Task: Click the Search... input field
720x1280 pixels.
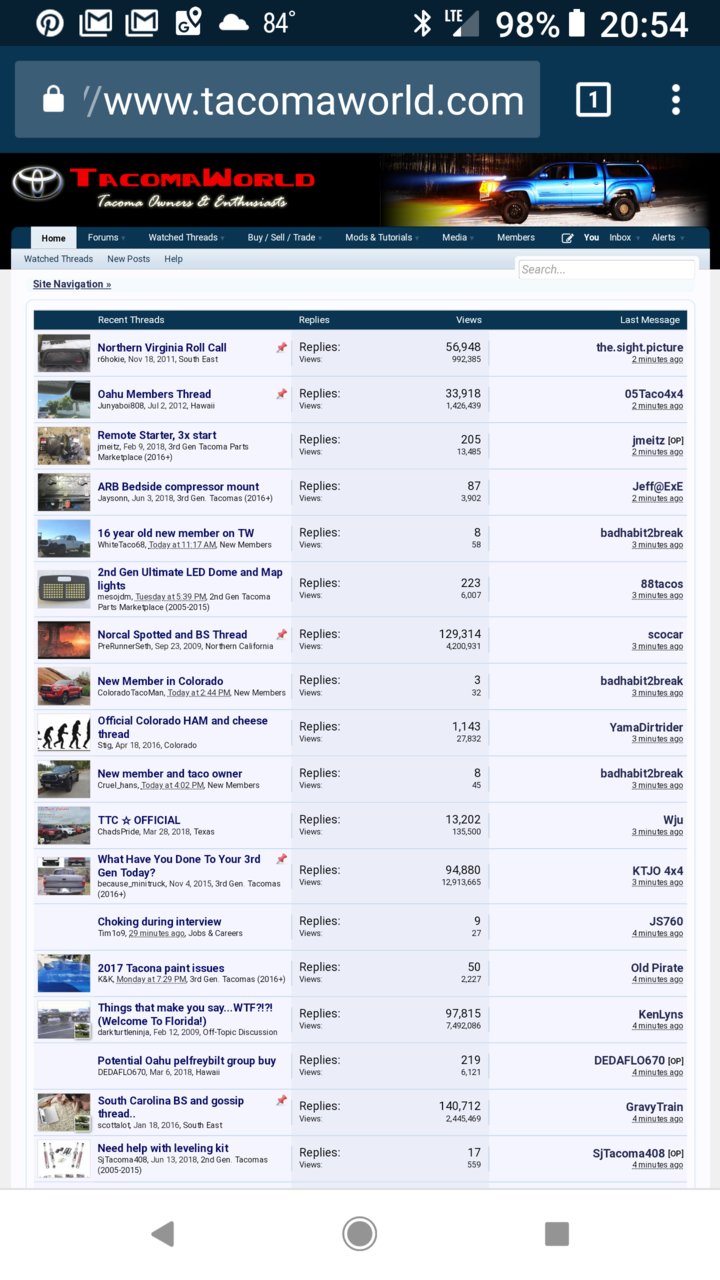Action: click(x=606, y=269)
